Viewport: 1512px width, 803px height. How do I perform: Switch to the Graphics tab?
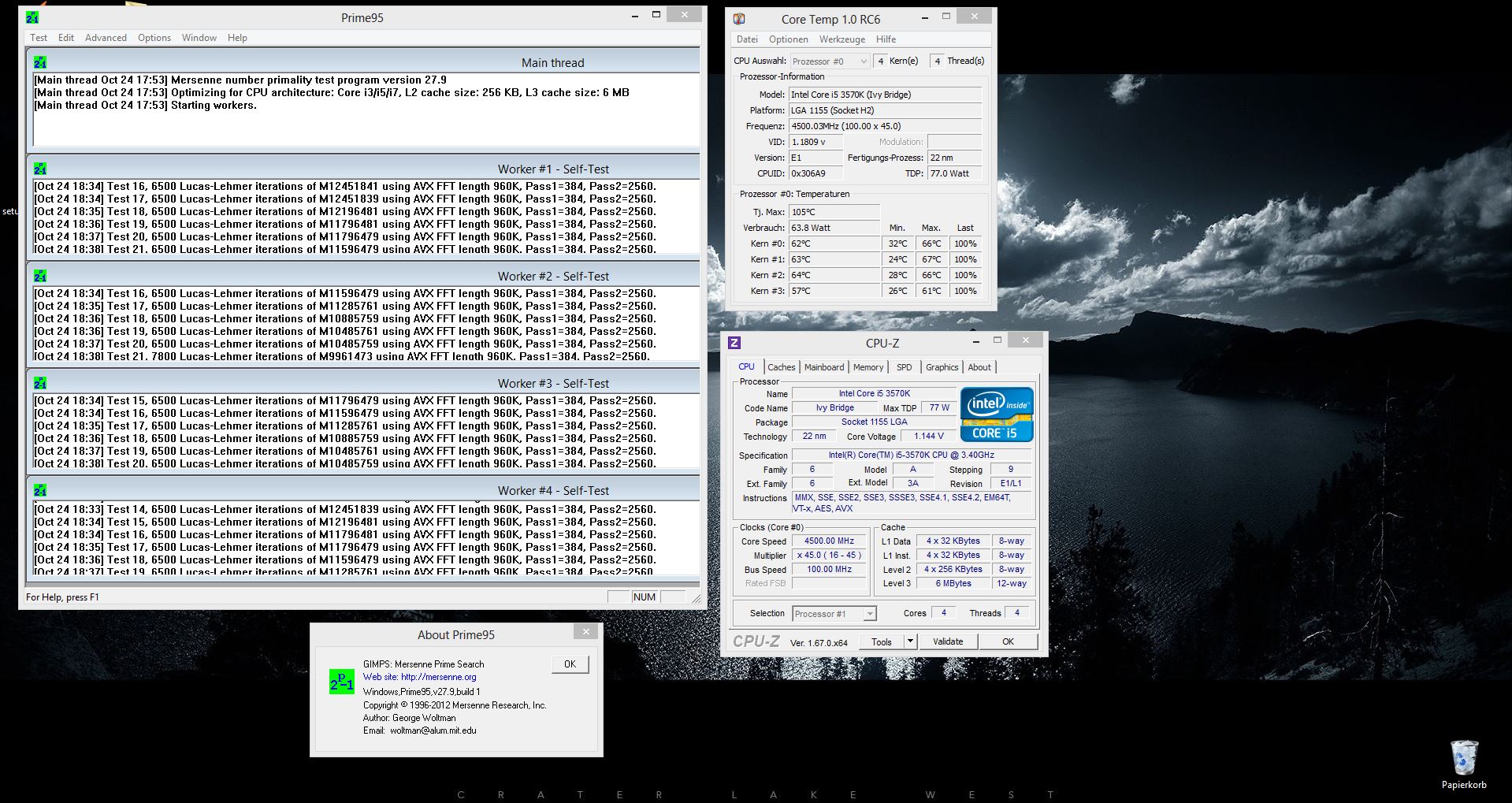942,367
